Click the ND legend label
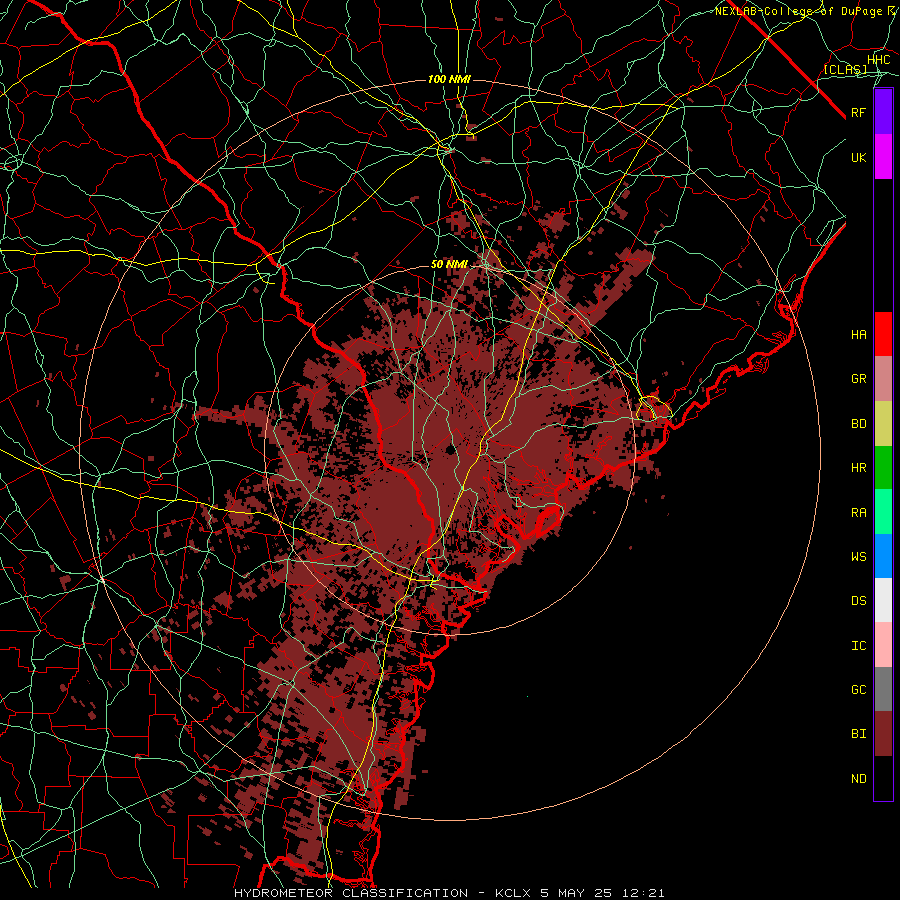 tap(859, 779)
